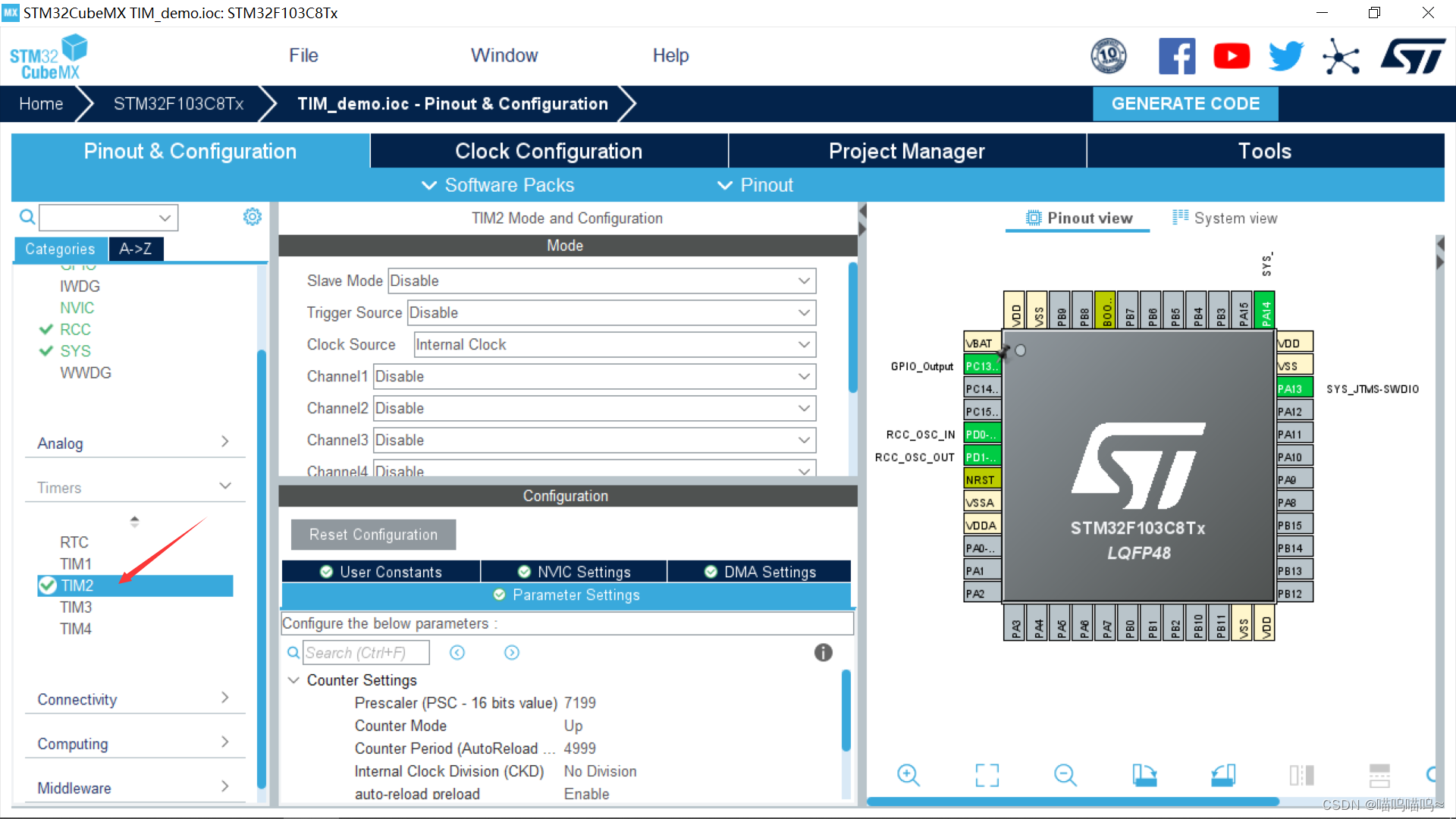Click the Reset Configuration button
The height and width of the screenshot is (819, 1456).
point(371,534)
